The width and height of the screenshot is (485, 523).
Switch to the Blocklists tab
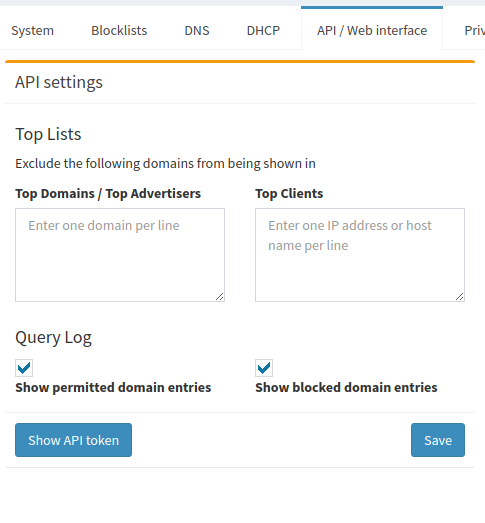click(119, 30)
